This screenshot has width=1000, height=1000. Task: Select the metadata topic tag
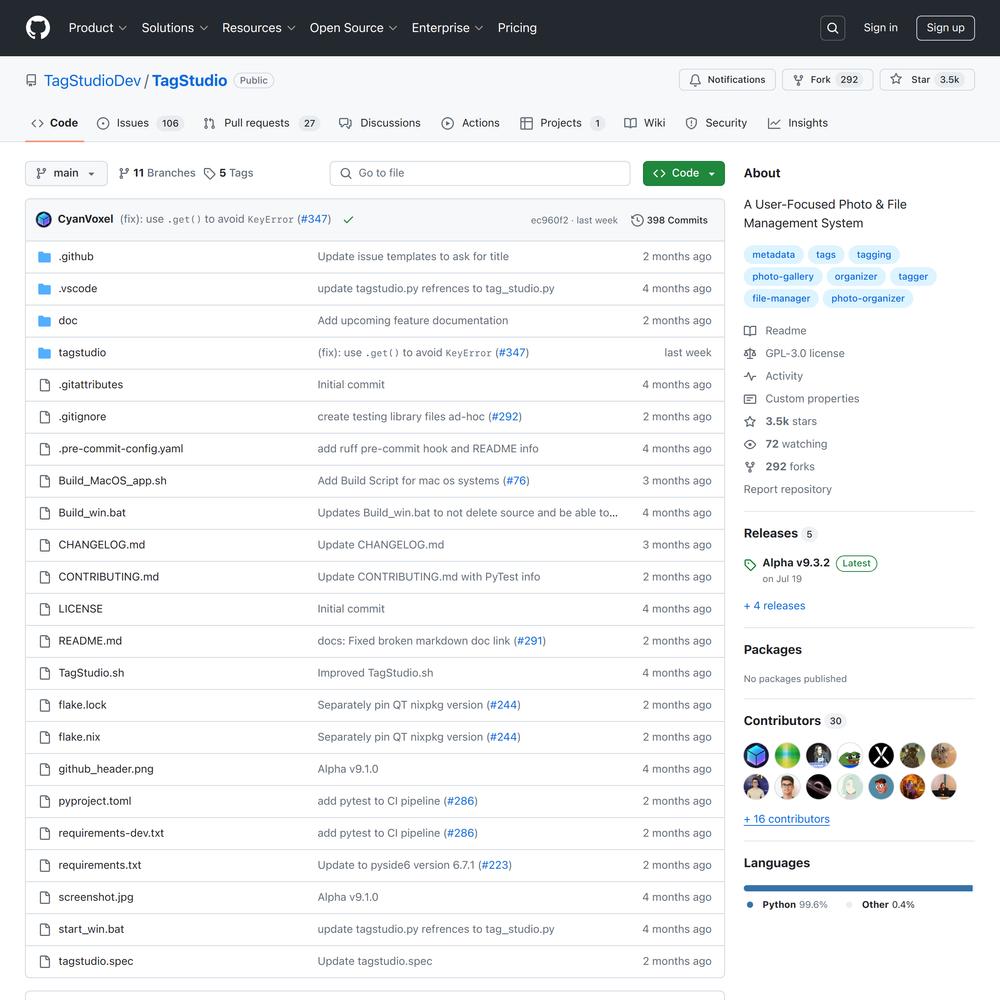tap(773, 254)
